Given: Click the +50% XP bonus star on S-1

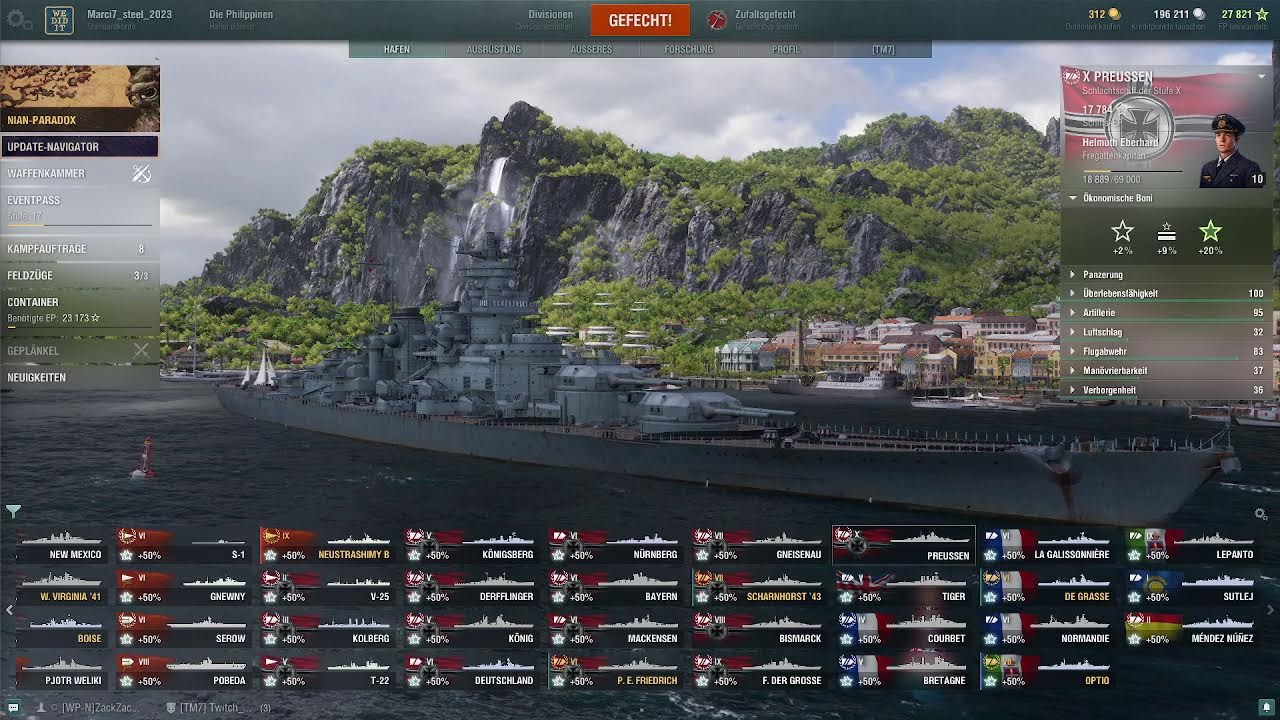Looking at the screenshot, I should click(x=127, y=555).
